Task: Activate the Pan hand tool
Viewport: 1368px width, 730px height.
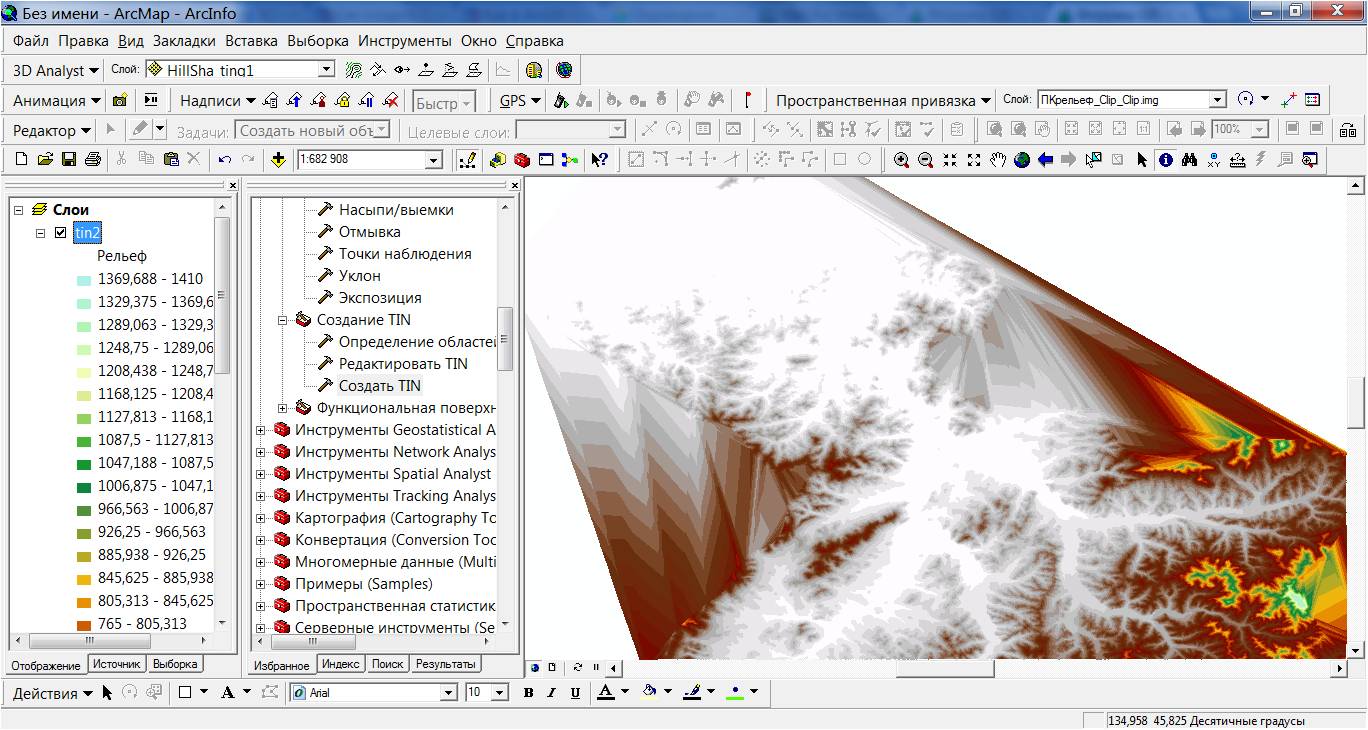Action: (x=998, y=160)
